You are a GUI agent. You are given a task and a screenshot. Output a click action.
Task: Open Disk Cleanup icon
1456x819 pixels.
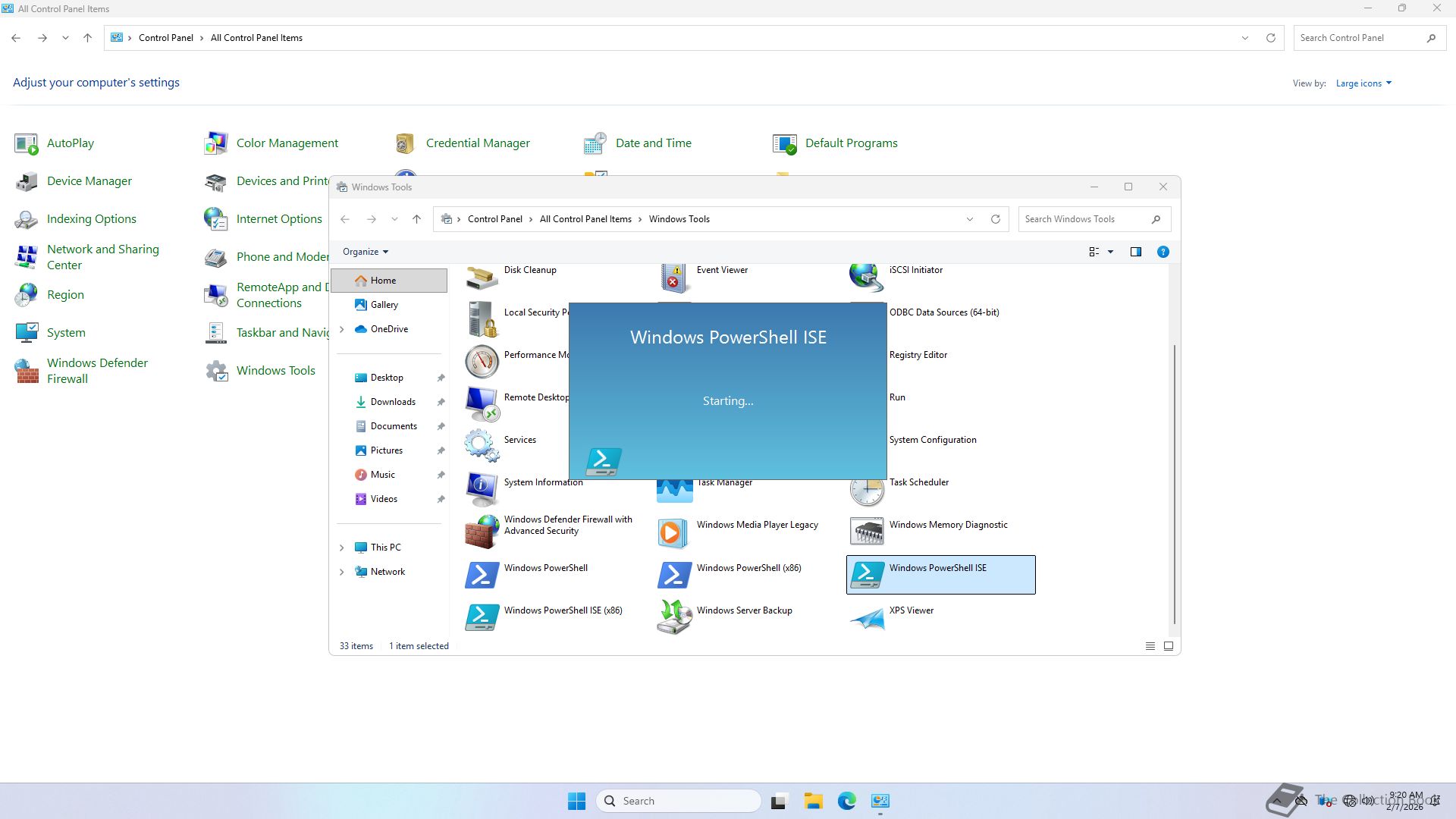click(482, 277)
